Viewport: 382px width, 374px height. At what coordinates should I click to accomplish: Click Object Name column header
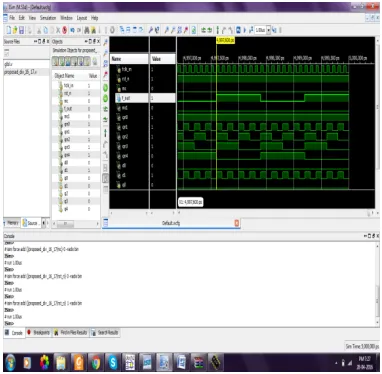(64, 76)
